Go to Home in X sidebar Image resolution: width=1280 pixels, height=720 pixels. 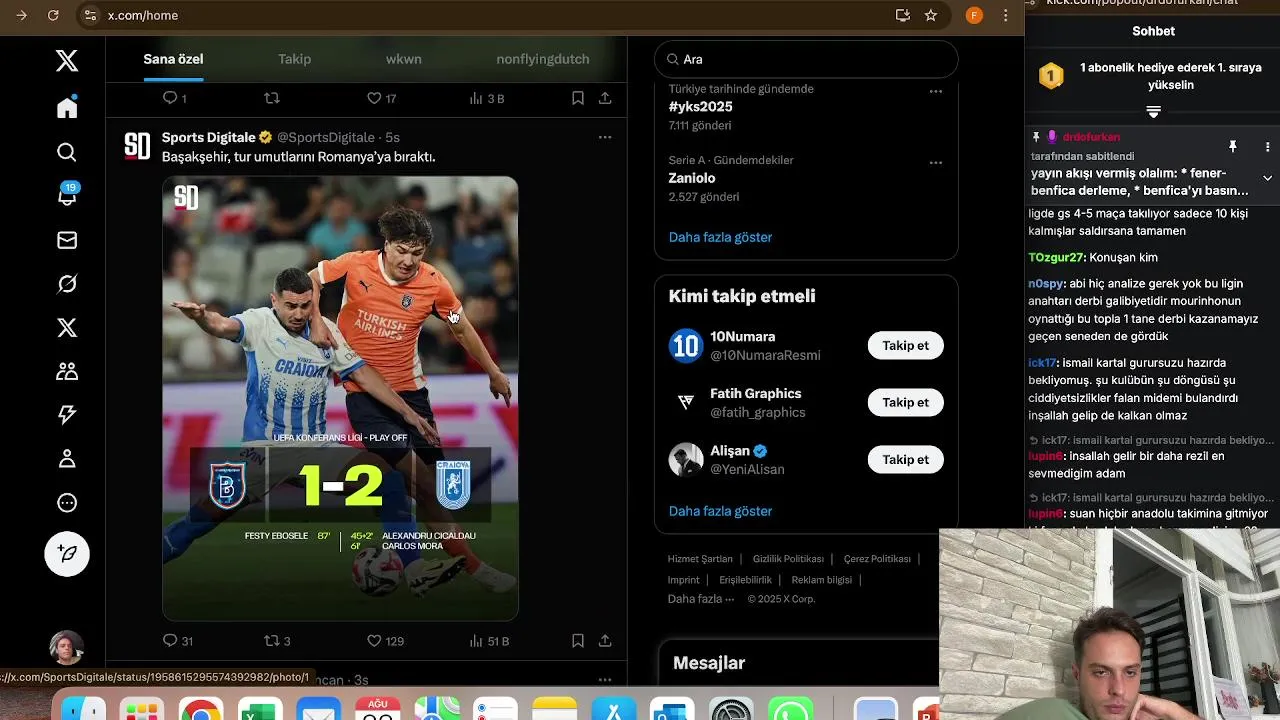click(67, 107)
